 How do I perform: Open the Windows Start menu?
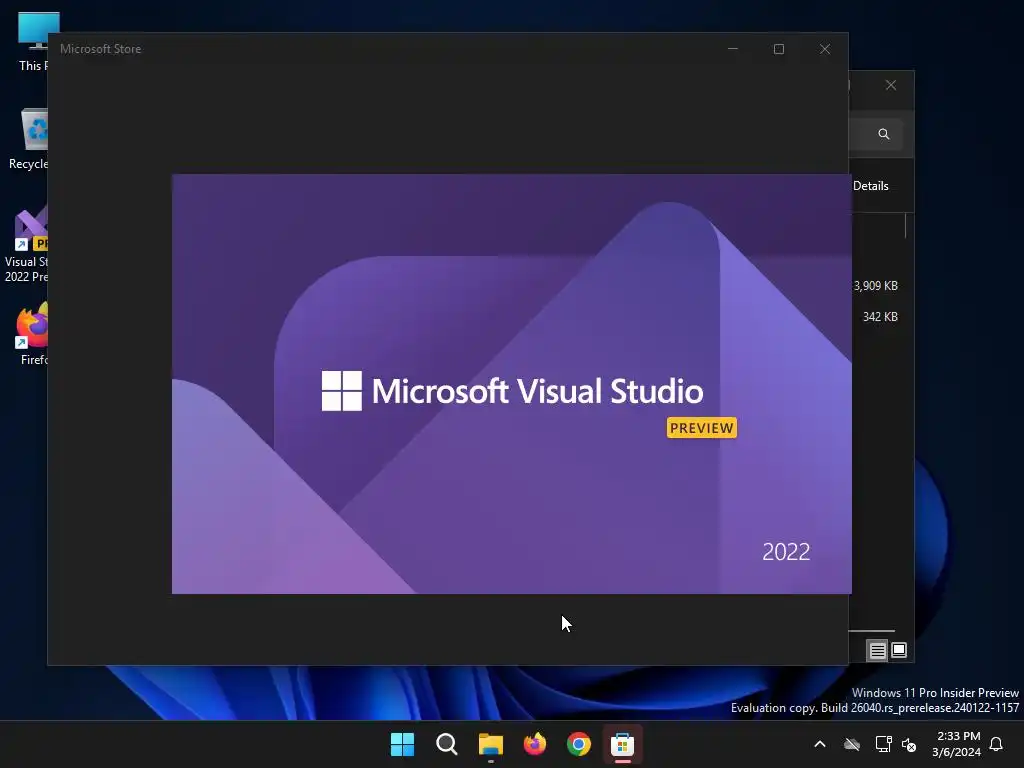tap(402, 744)
